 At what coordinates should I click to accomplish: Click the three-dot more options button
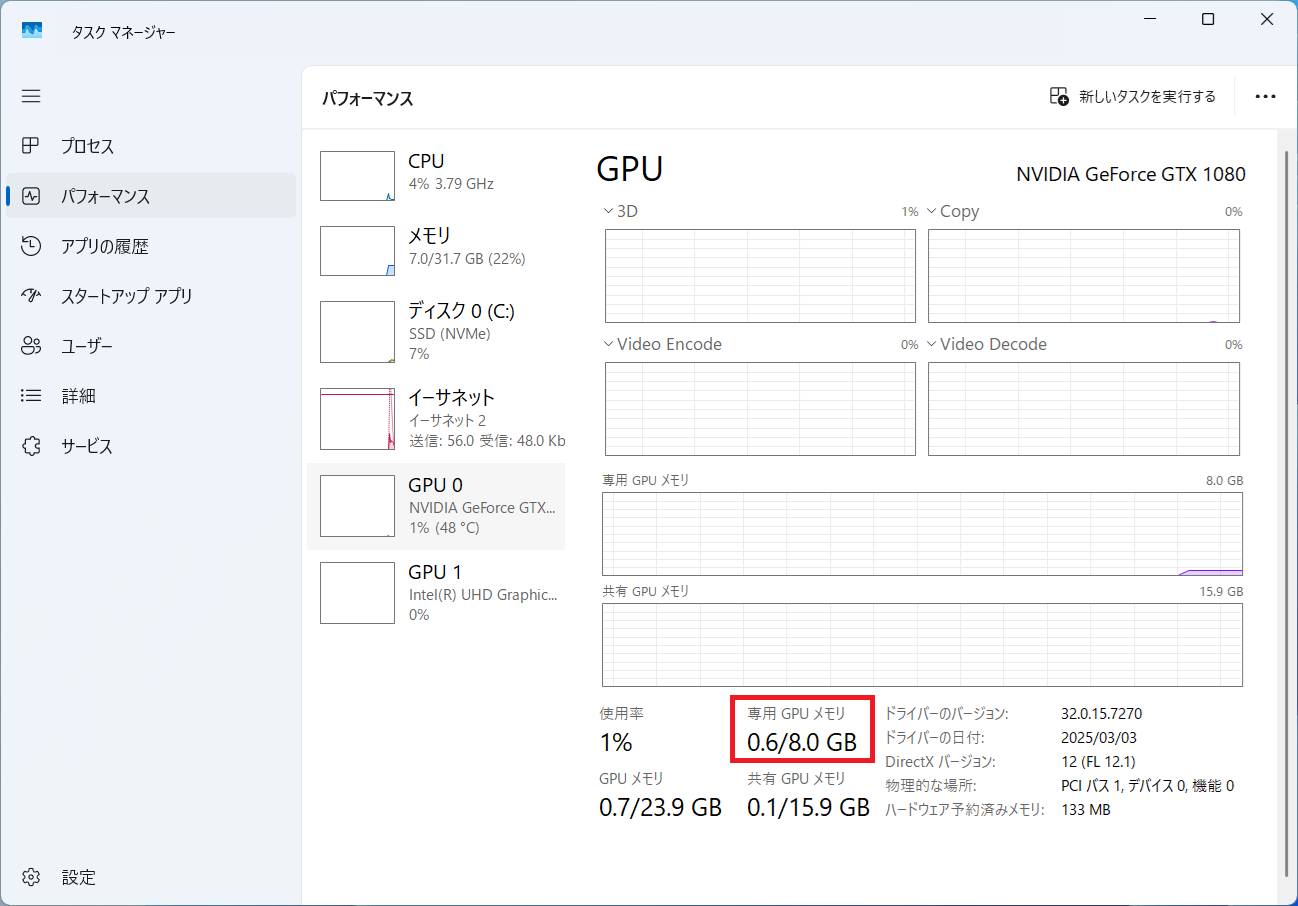tap(1265, 97)
